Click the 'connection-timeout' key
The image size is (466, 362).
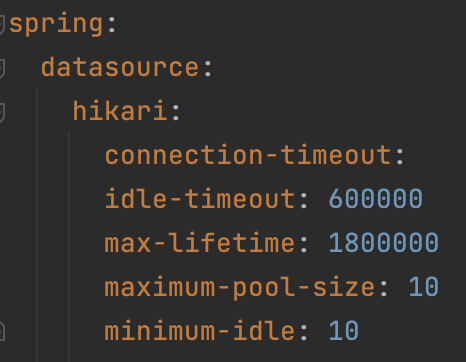(248, 155)
